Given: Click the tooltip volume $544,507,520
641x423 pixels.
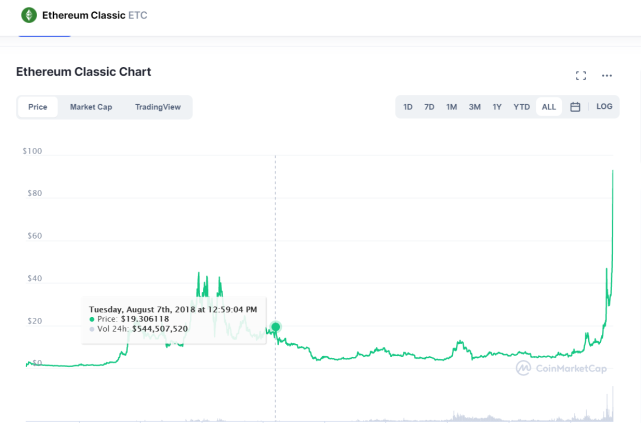Looking at the screenshot, I should click(160, 329).
